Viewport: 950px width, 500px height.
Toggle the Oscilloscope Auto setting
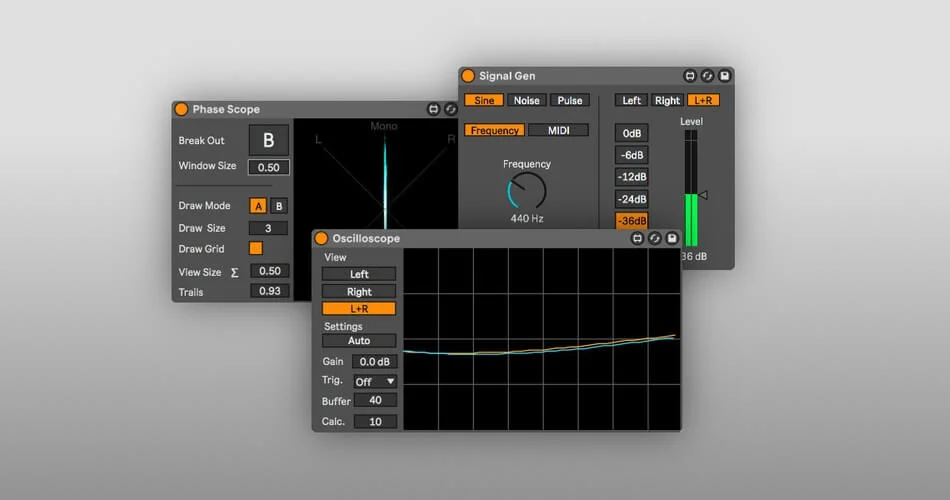click(x=359, y=341)
